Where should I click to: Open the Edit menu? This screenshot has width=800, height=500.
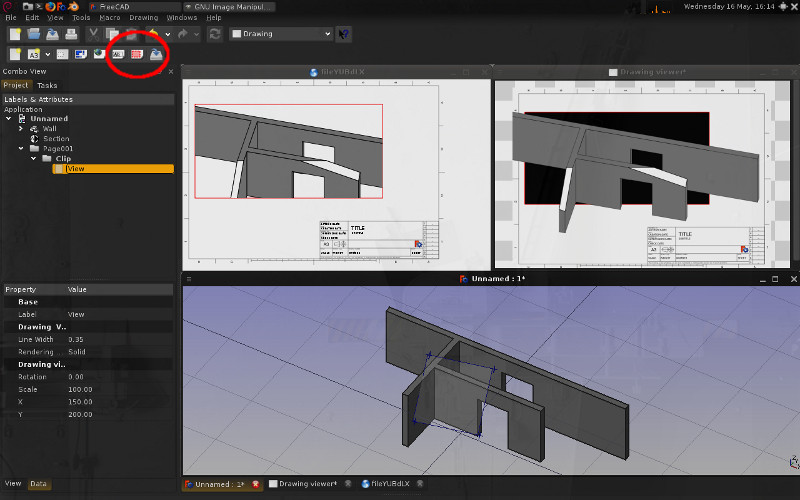[x=32, y=17]
